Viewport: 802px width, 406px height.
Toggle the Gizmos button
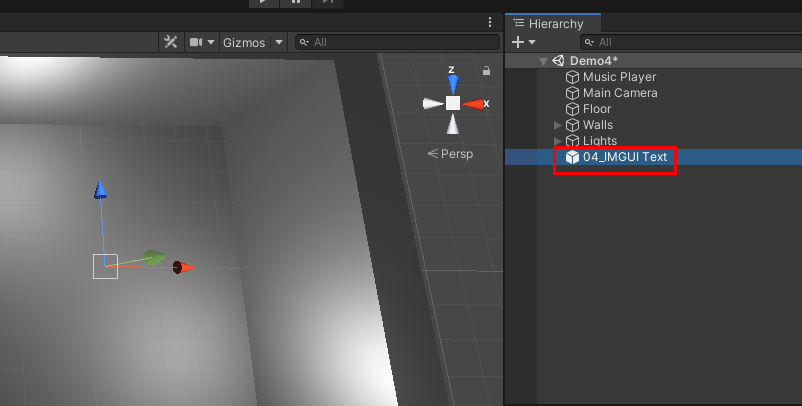coord(244,42)
